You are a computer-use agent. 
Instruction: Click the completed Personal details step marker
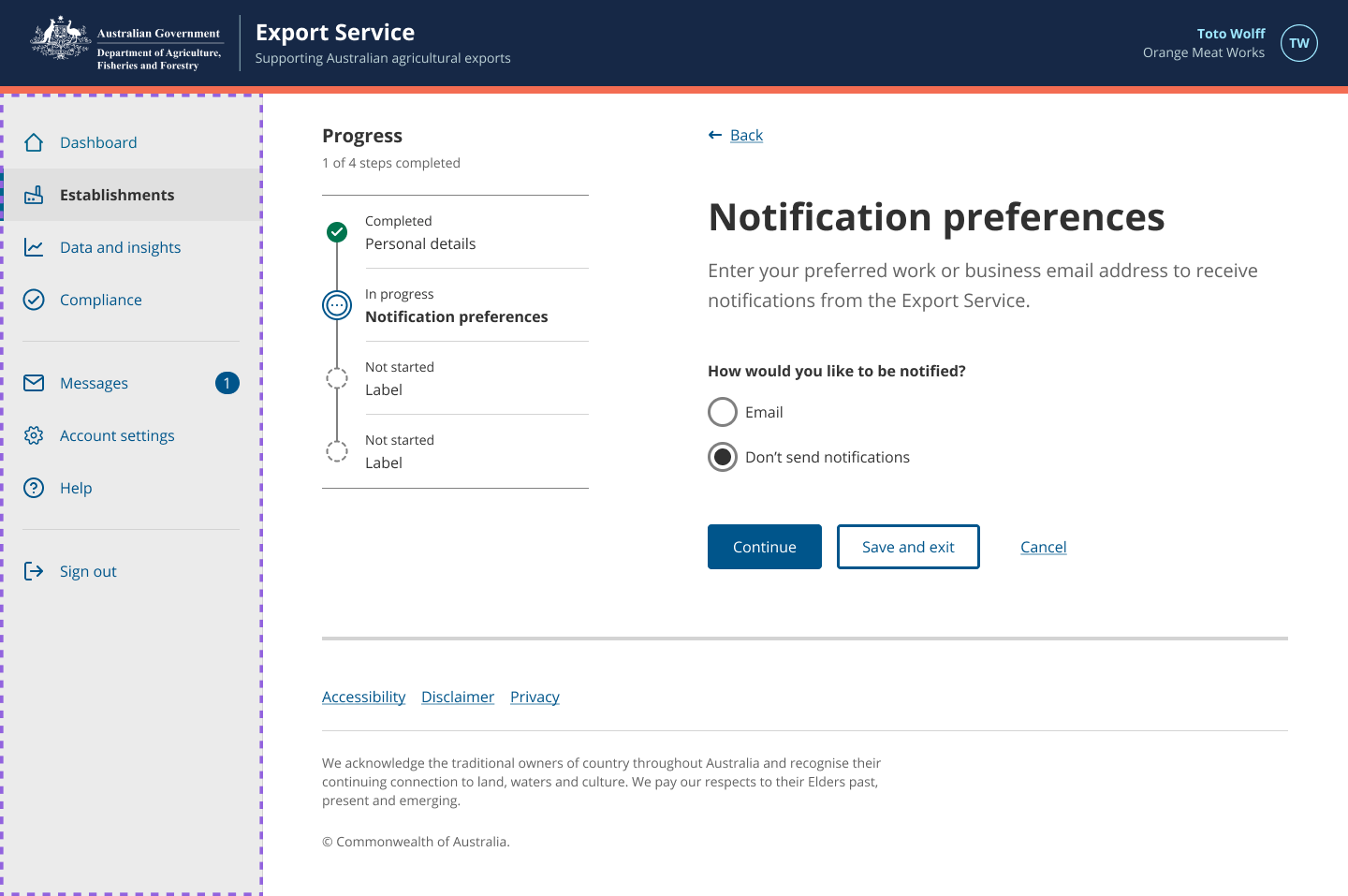click(337, 232)
